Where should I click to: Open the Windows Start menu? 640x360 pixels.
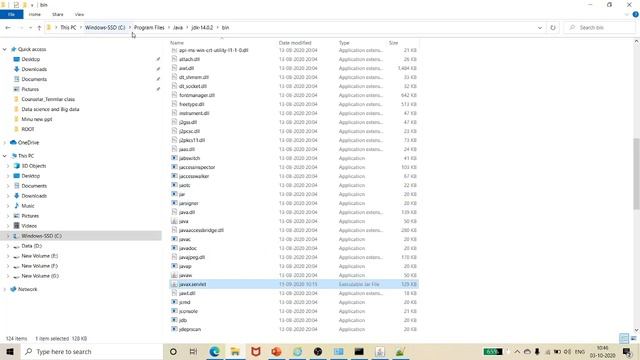click(10, 351)
